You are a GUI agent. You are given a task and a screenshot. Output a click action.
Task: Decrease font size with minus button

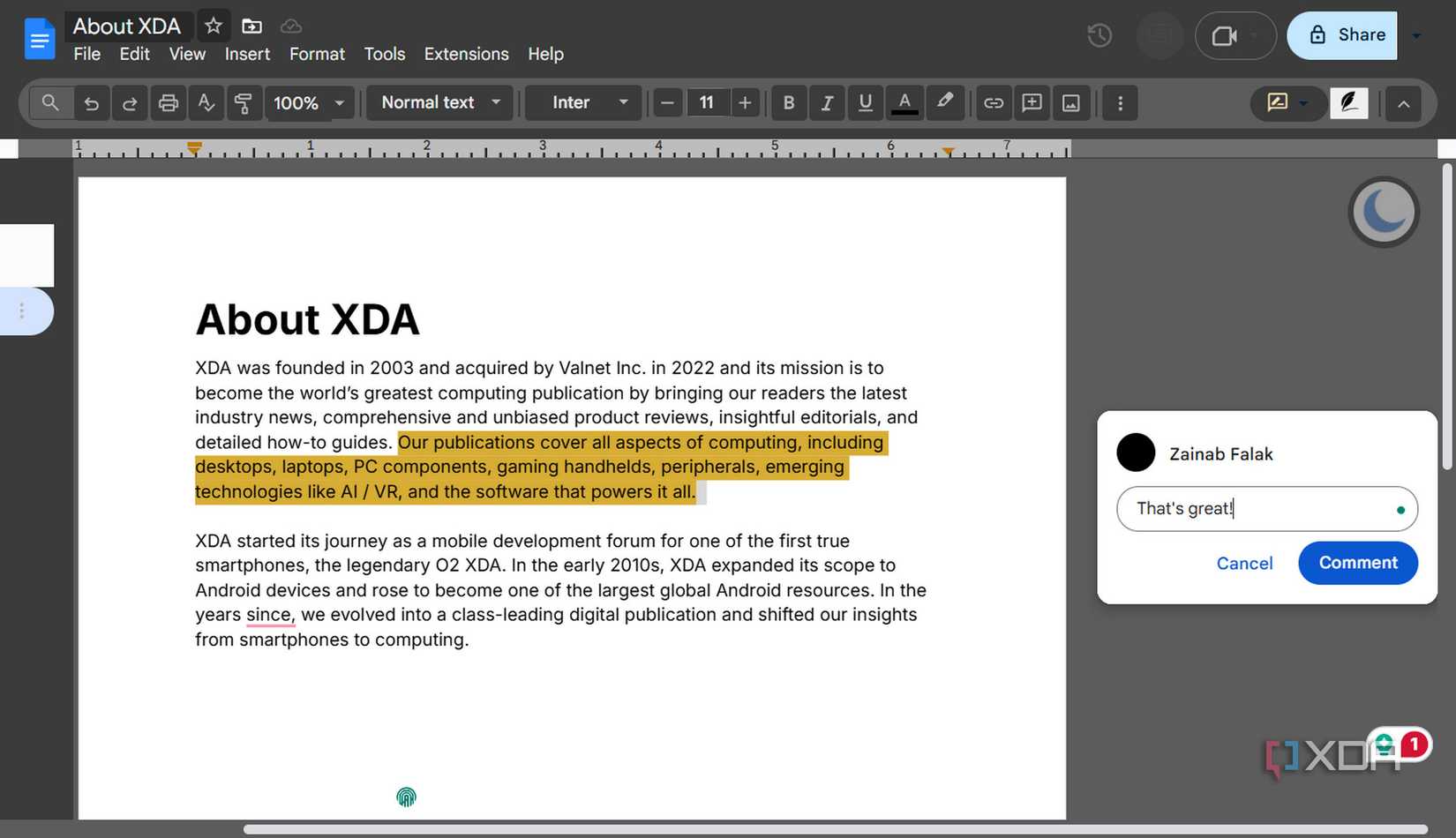click(x=668, y=103)
